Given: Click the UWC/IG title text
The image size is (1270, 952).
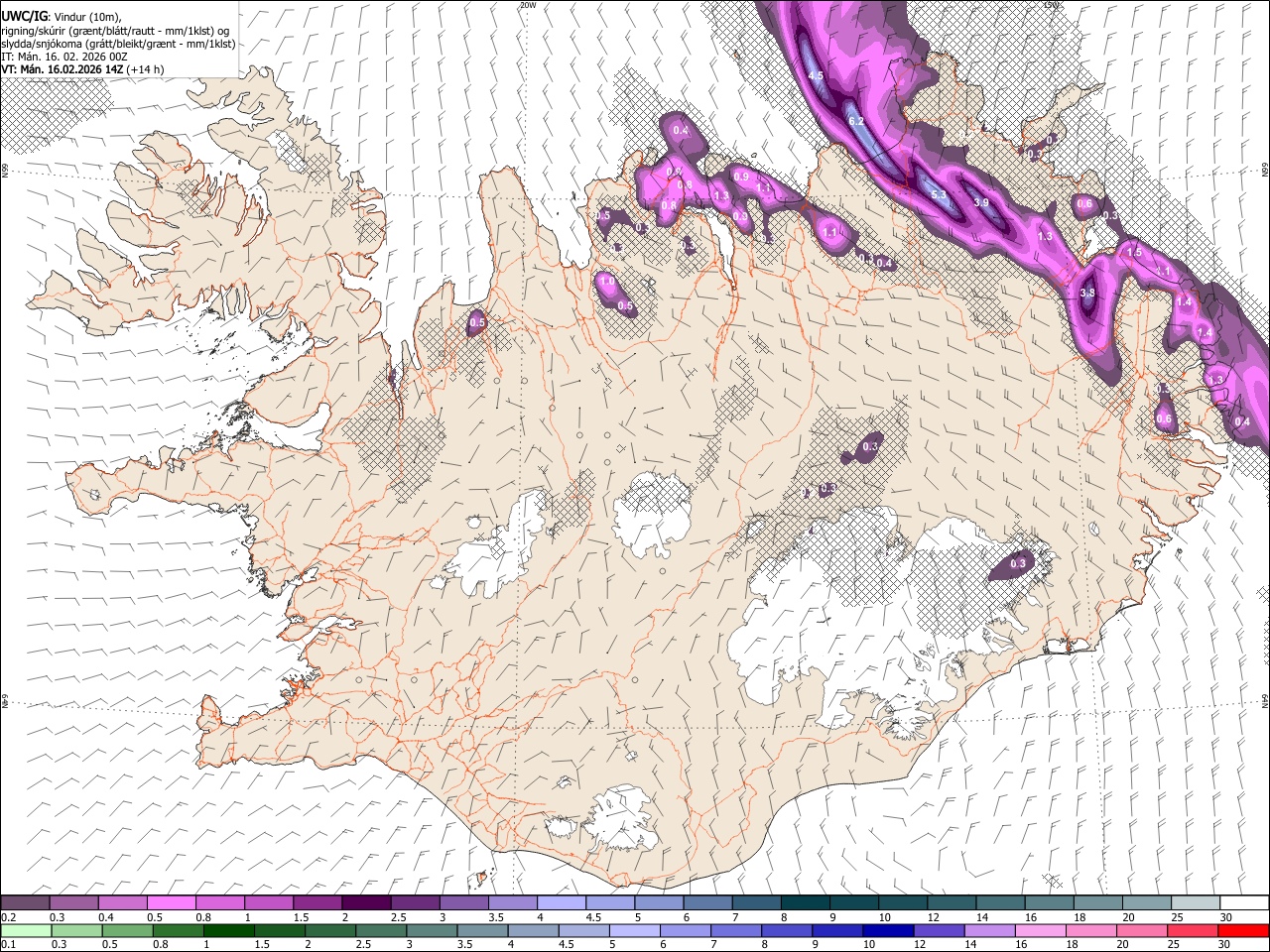Looking at the screenshot, I should tap(24, 17).
